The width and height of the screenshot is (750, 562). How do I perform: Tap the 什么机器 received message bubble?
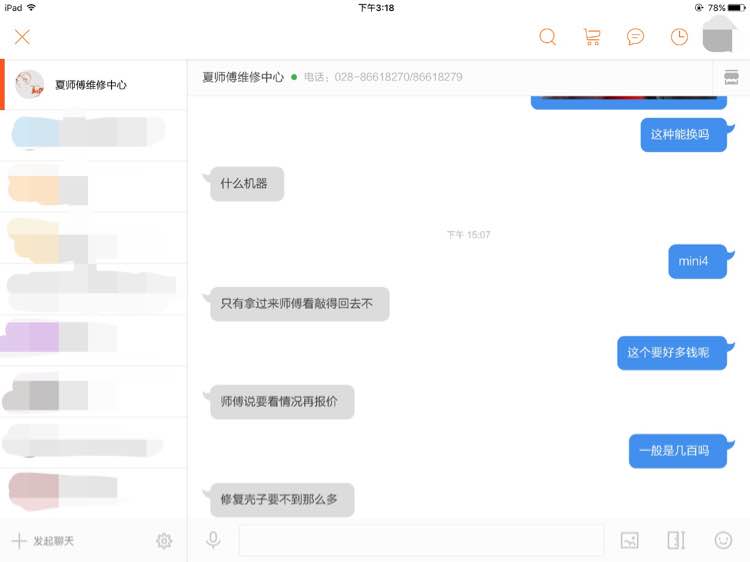pos(247,184)
